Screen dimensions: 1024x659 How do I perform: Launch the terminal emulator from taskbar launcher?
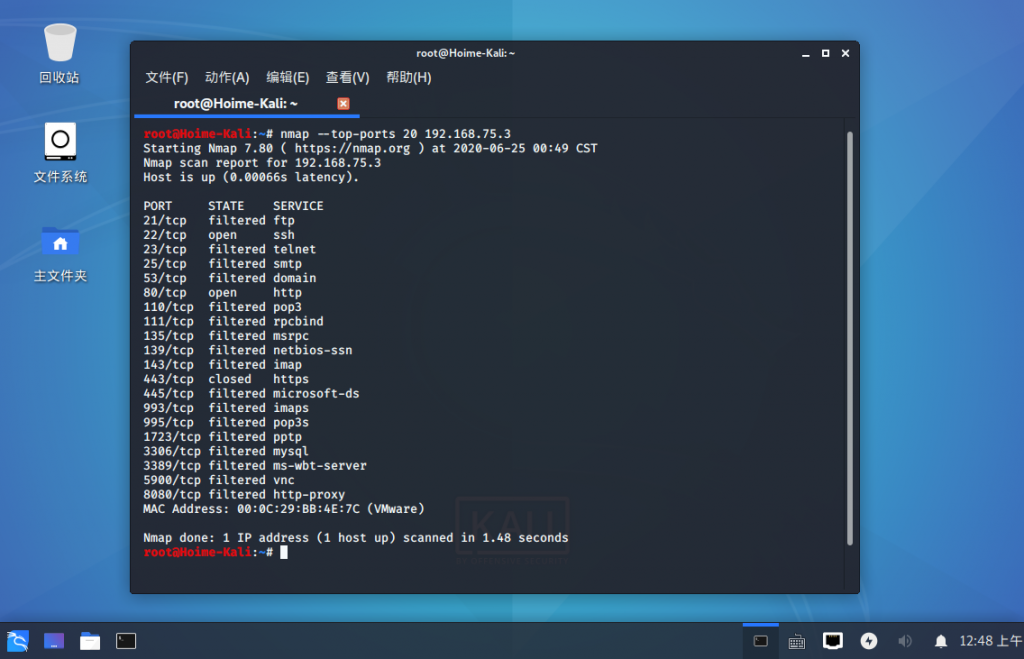(126, 641)
